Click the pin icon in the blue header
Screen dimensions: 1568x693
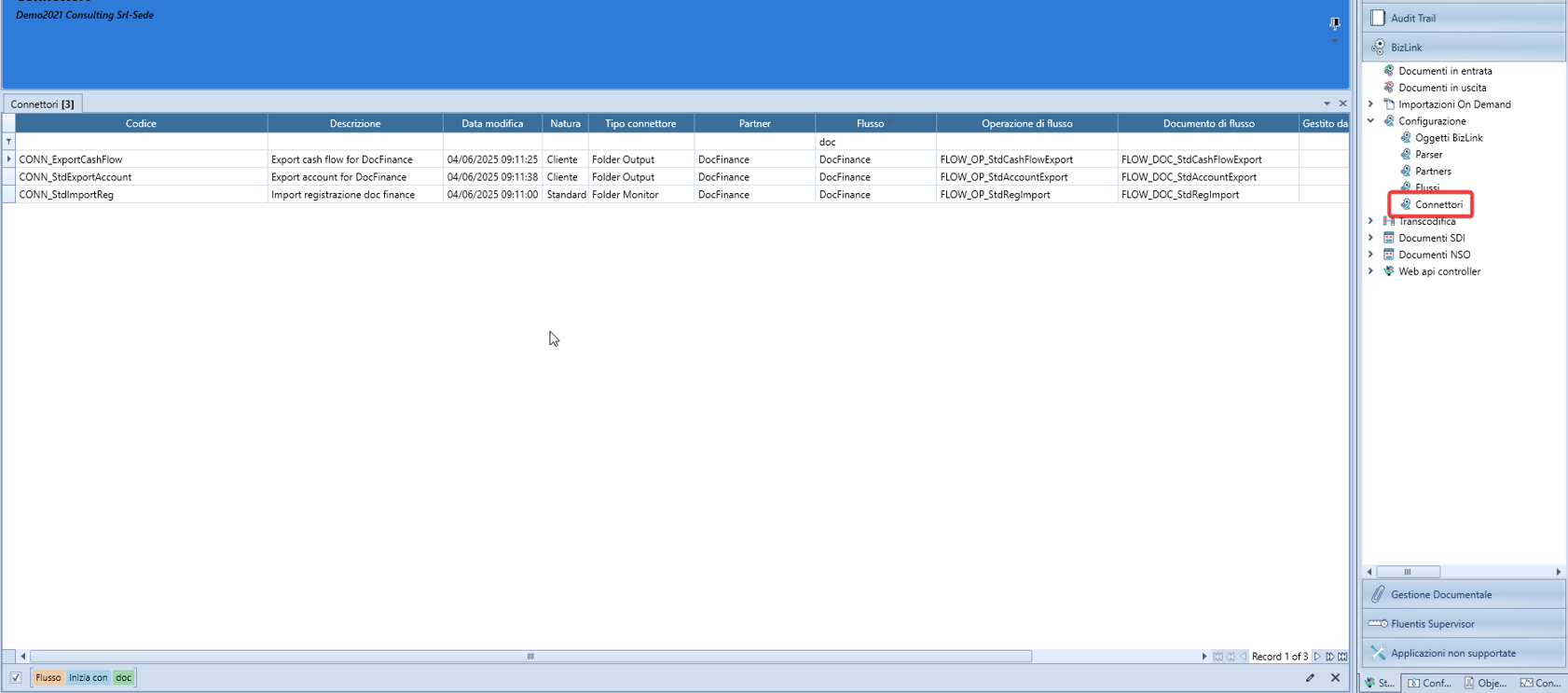pos(1334,23)
